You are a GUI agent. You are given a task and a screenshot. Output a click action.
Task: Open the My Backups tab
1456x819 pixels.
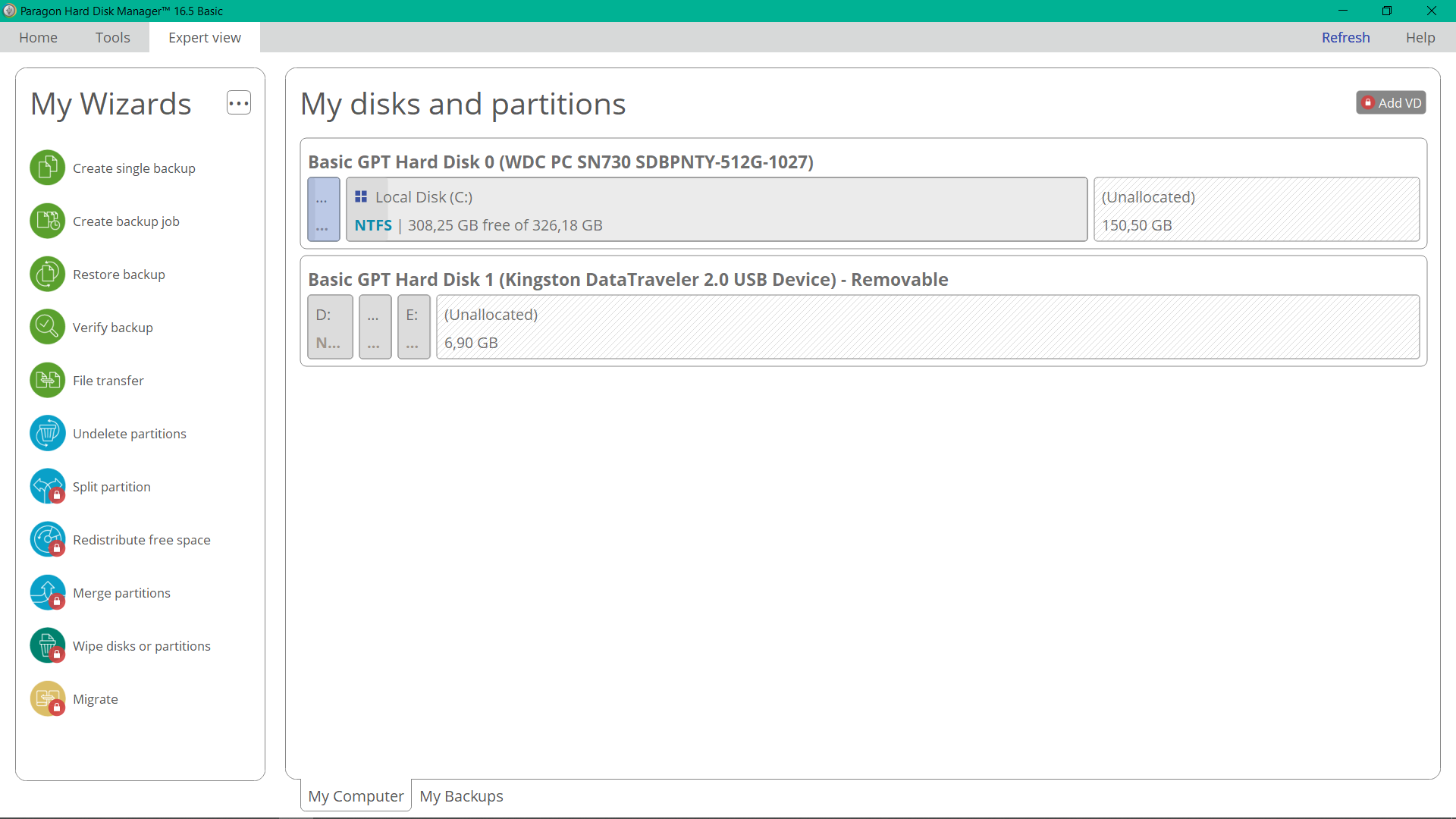(x=461, y=796)
